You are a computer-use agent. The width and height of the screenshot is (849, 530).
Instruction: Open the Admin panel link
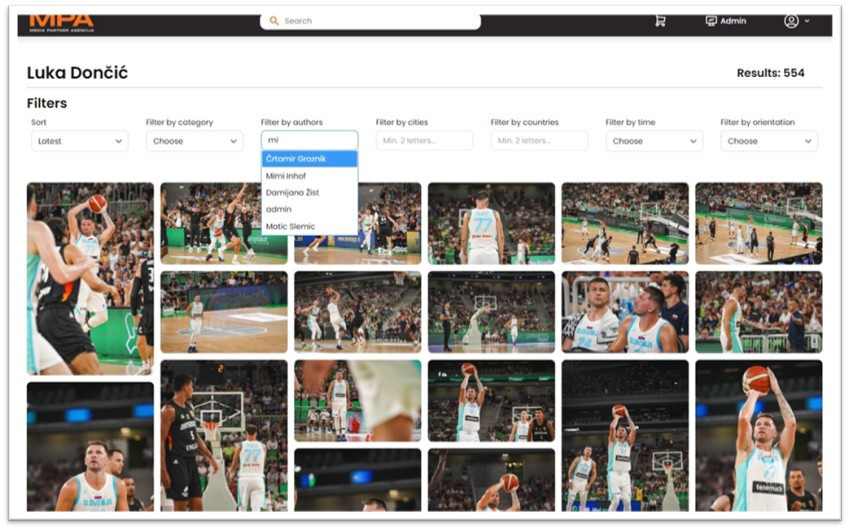point(726,21)
